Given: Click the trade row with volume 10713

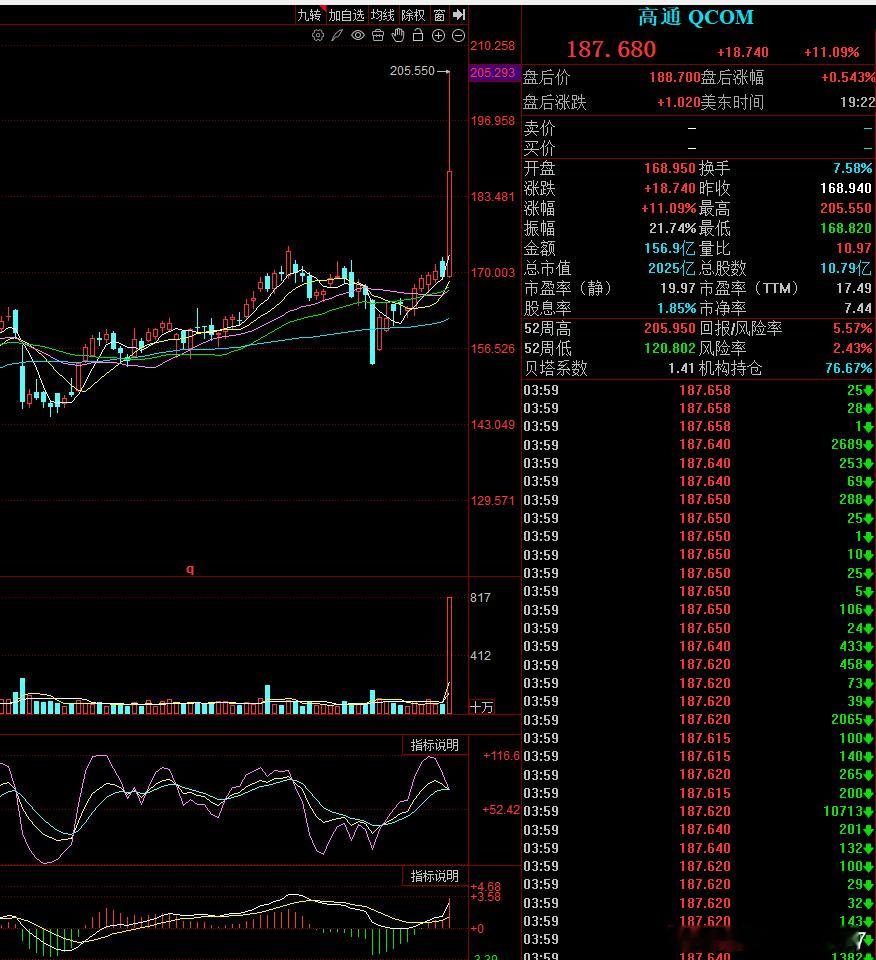Looking at the screenshot, I should pos(698,811).
